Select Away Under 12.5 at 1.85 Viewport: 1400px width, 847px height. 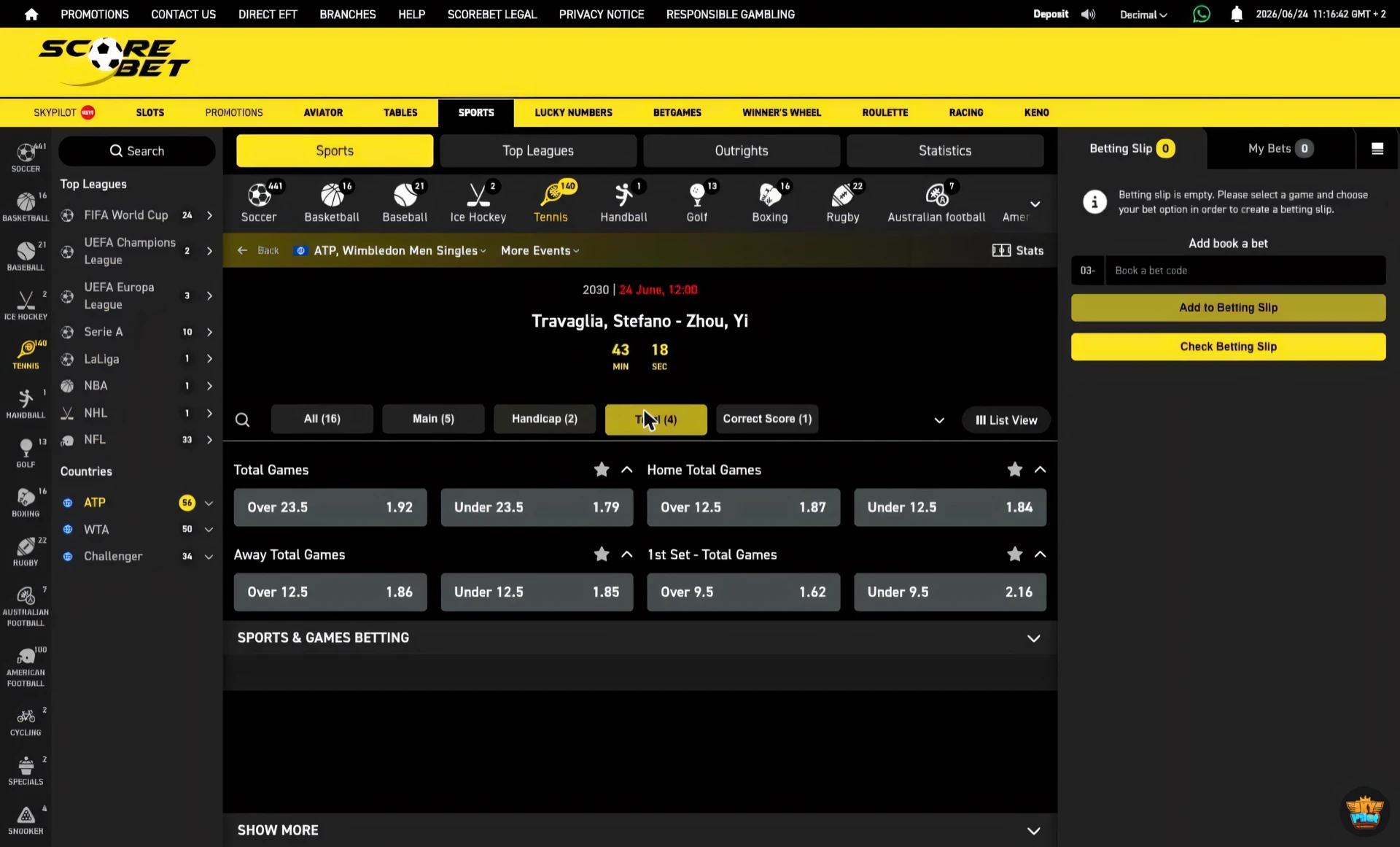click(x=537, y=592)
